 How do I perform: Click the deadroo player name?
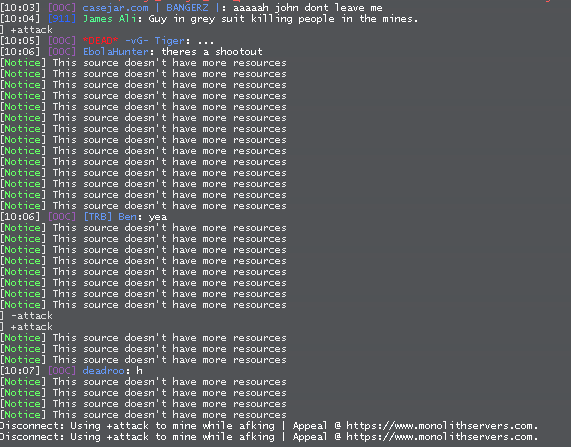(103, 370)
